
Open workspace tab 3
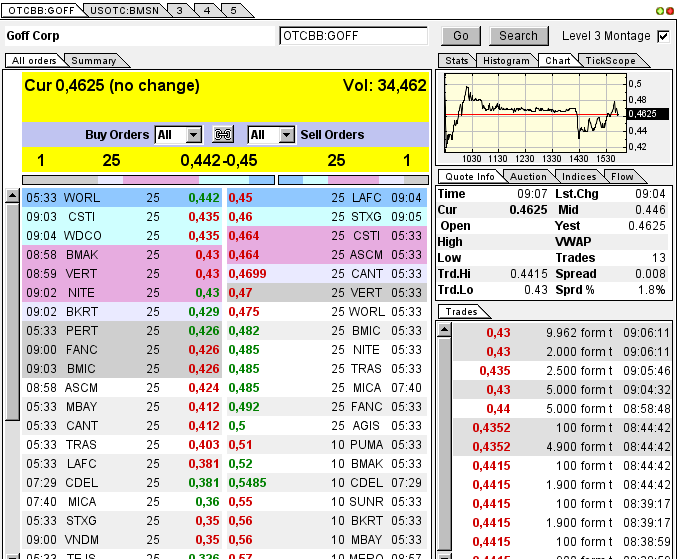[x=180, y=10]
